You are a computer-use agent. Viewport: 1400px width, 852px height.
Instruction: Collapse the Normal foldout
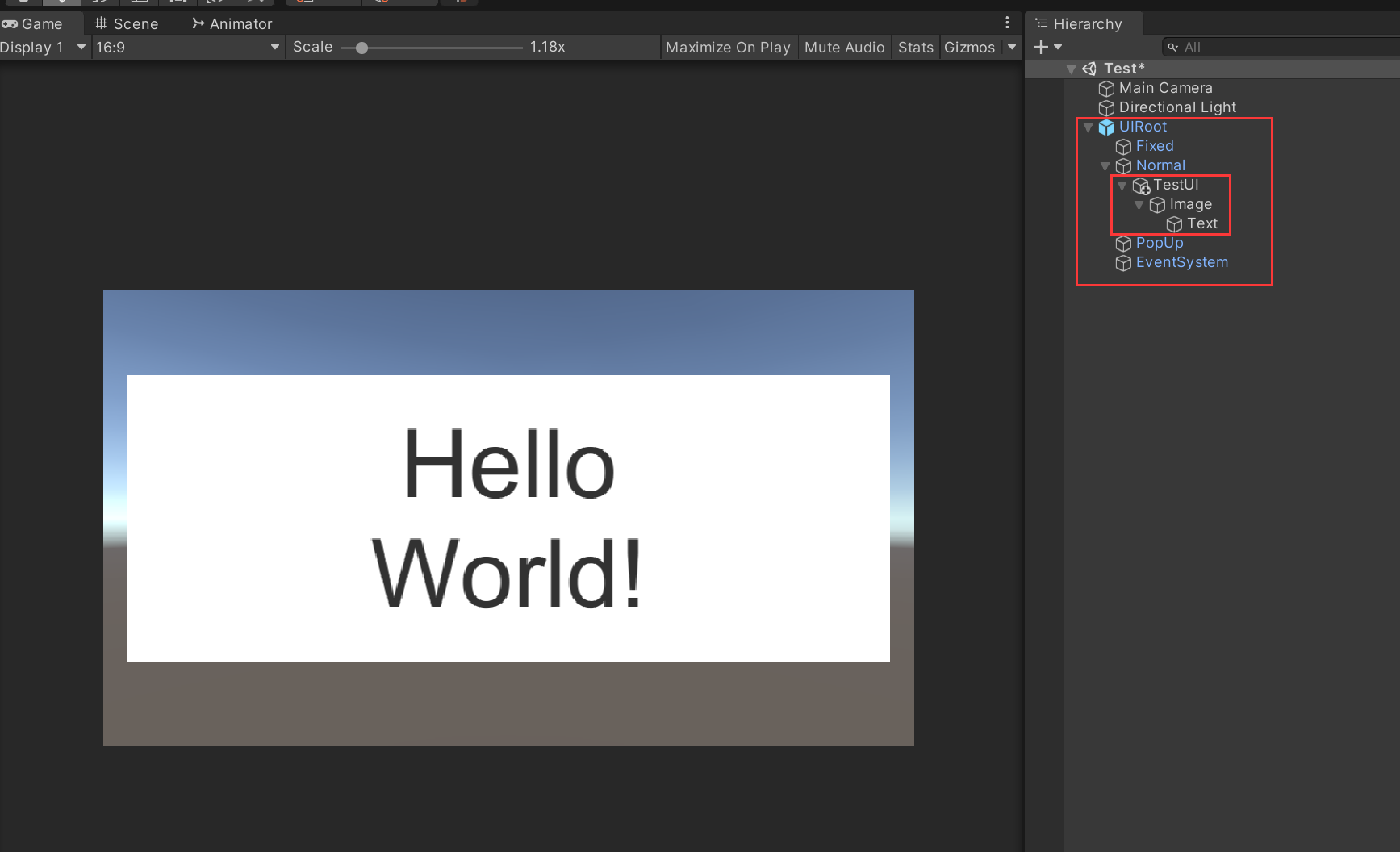[x=1105, y=166]
